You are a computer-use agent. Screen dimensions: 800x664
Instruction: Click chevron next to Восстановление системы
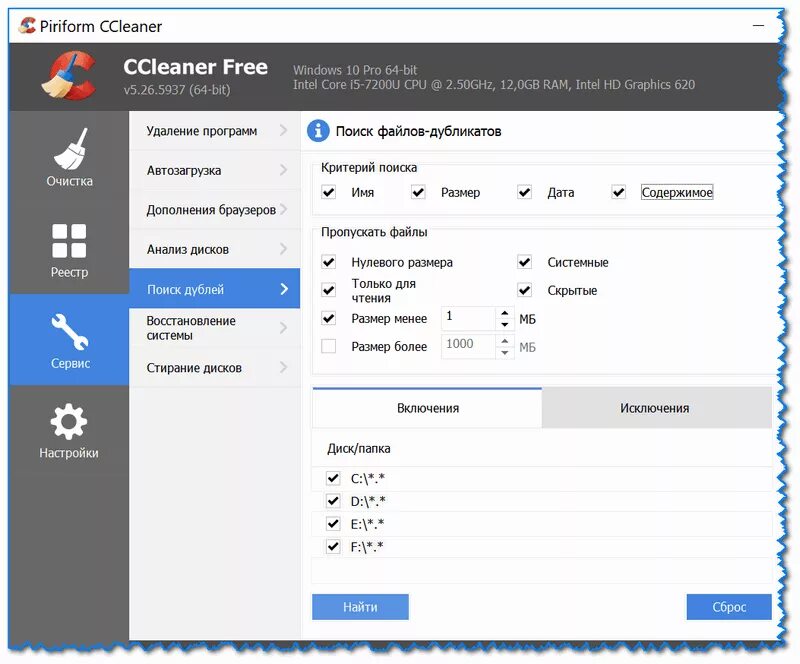(284, 328)
